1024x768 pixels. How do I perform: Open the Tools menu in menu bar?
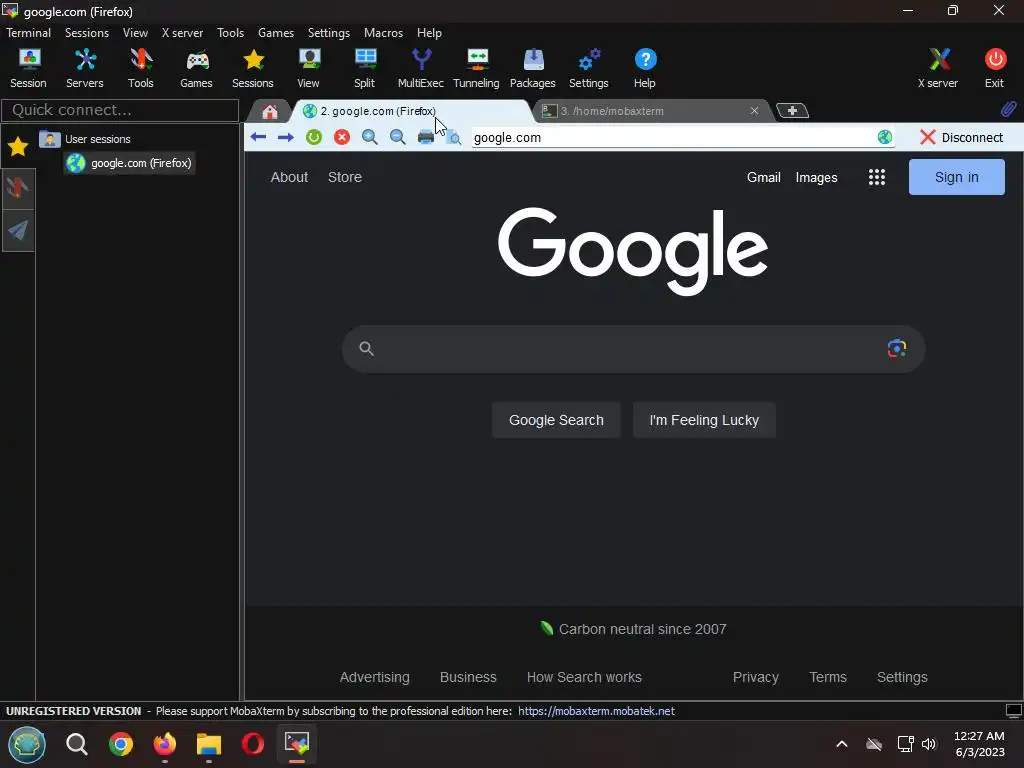click(231, 33)
